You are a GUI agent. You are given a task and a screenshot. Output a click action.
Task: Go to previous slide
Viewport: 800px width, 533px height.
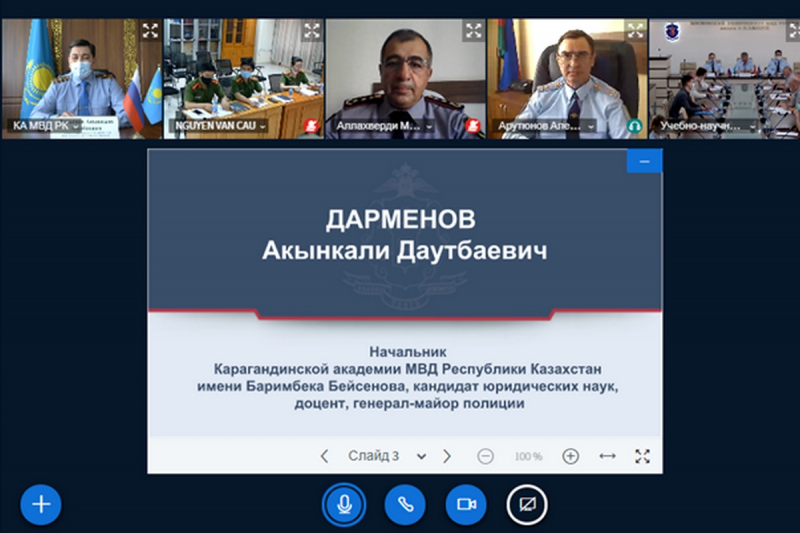pyautogui.click(x=324, y=456)
